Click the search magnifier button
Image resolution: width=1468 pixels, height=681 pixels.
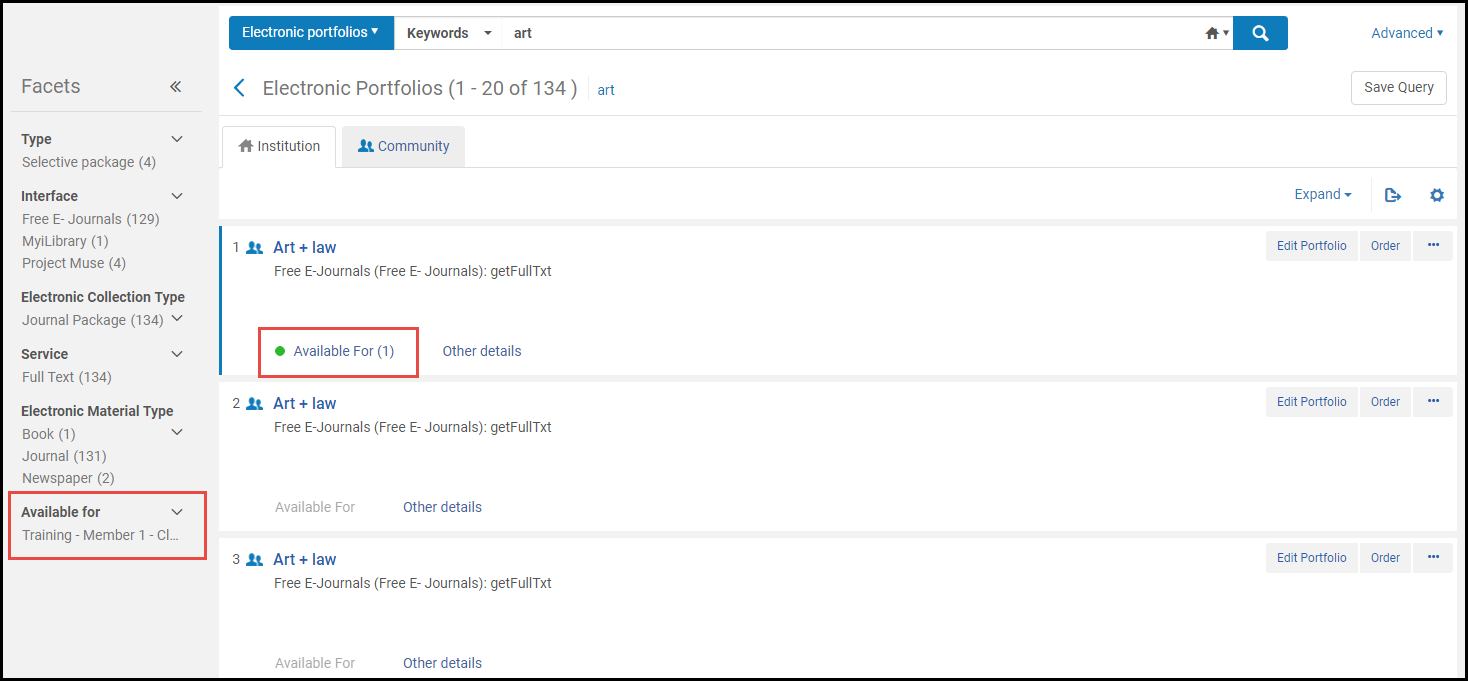[x=1260, y=33]
